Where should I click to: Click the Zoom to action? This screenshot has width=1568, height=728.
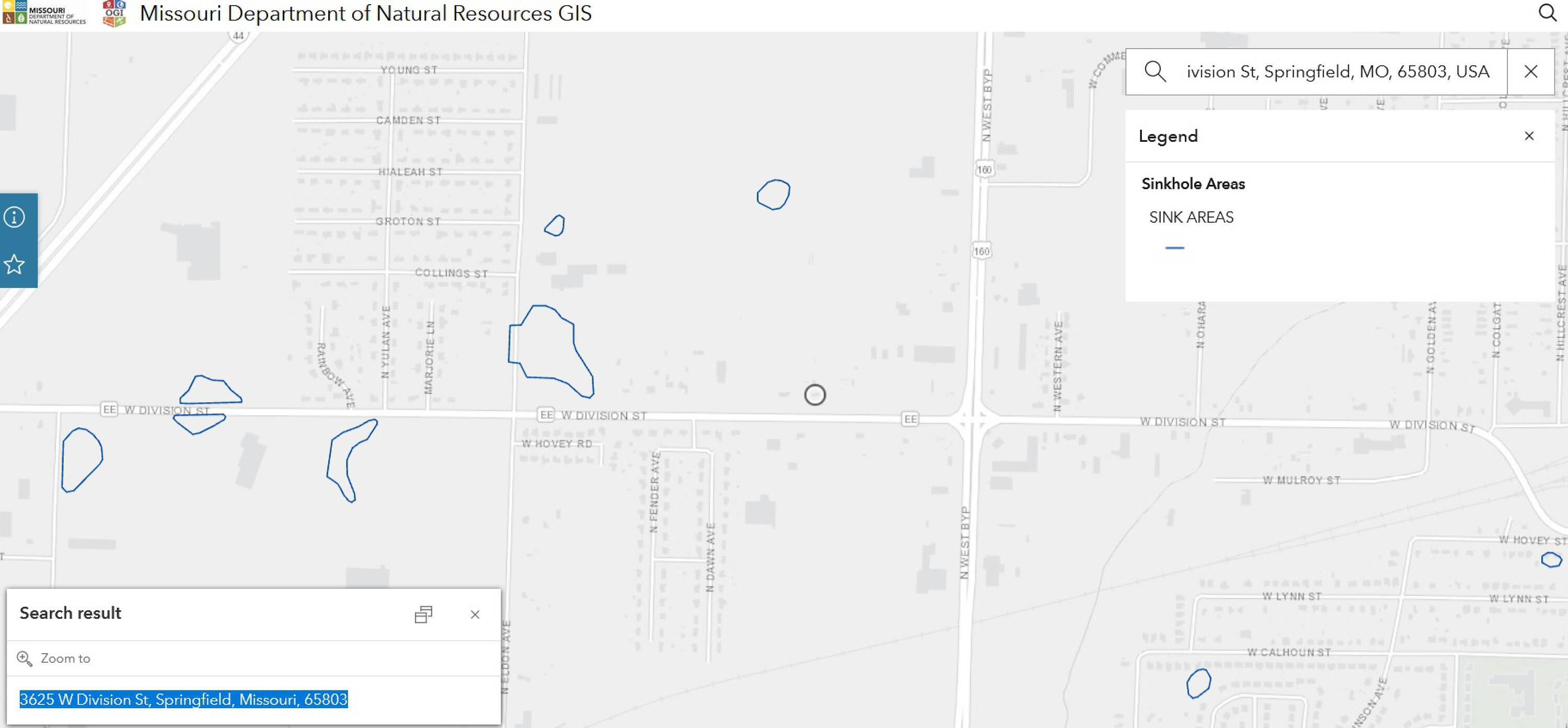65,658
